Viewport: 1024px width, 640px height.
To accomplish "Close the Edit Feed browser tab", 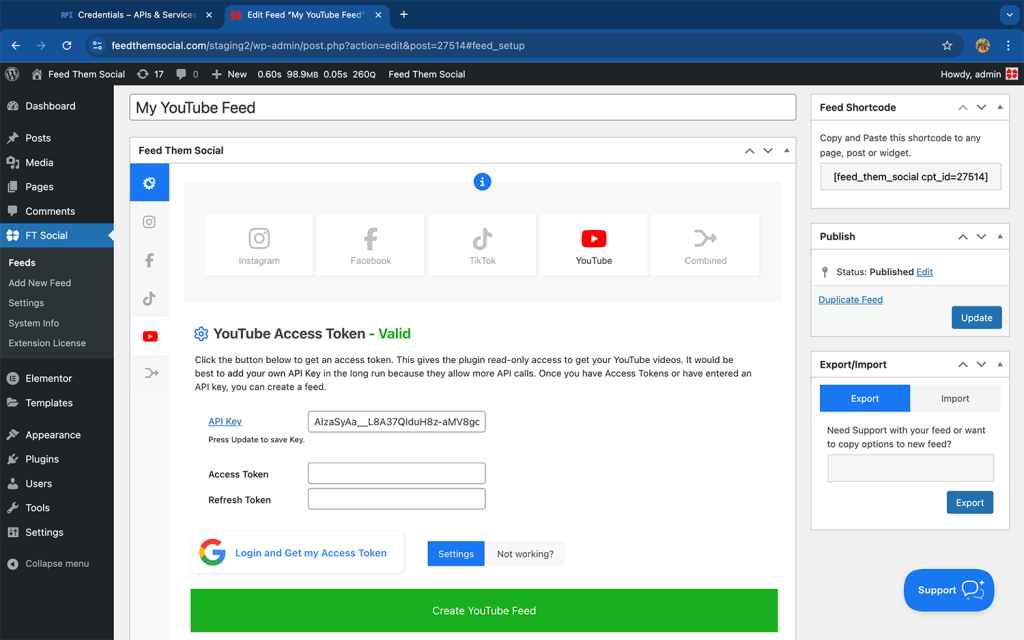I will (378, 14).
